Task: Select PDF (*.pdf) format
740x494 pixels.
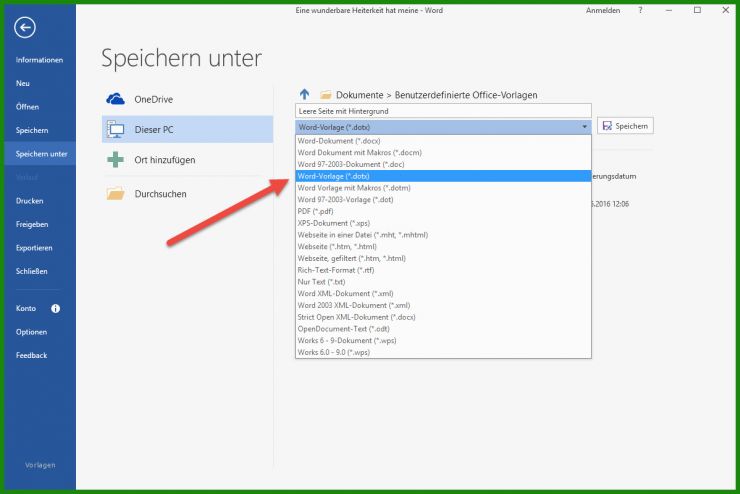Action: [443, 211]
